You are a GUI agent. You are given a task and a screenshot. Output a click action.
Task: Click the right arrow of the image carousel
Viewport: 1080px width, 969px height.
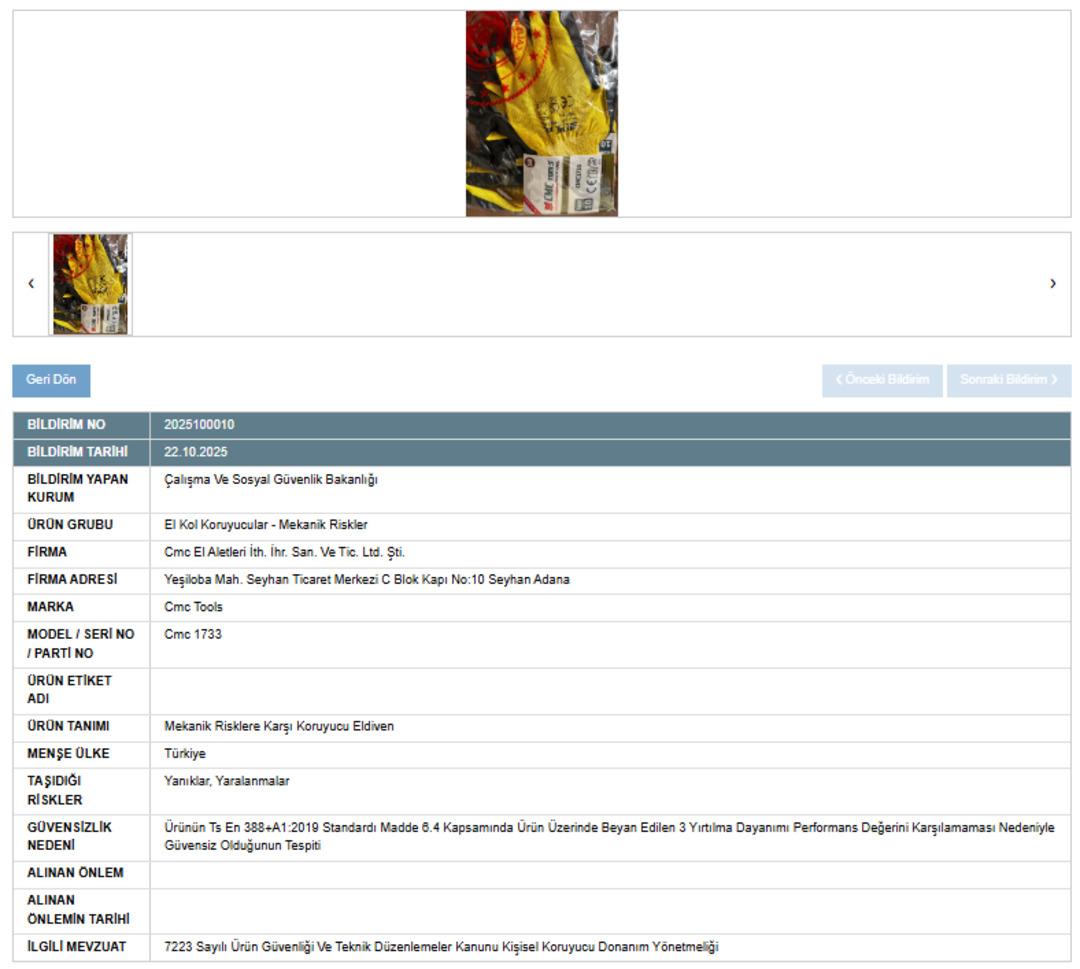coord(1052,284)
